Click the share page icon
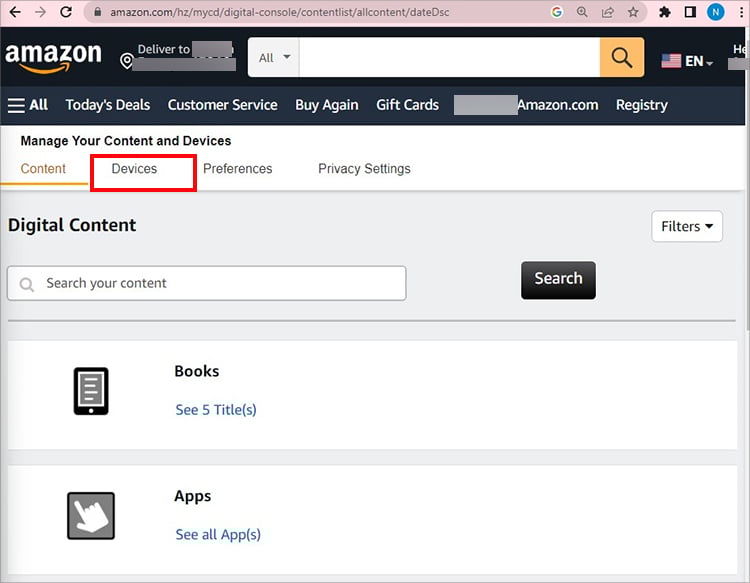The width and height of the screenshot is (750, 583). [607, 12]
